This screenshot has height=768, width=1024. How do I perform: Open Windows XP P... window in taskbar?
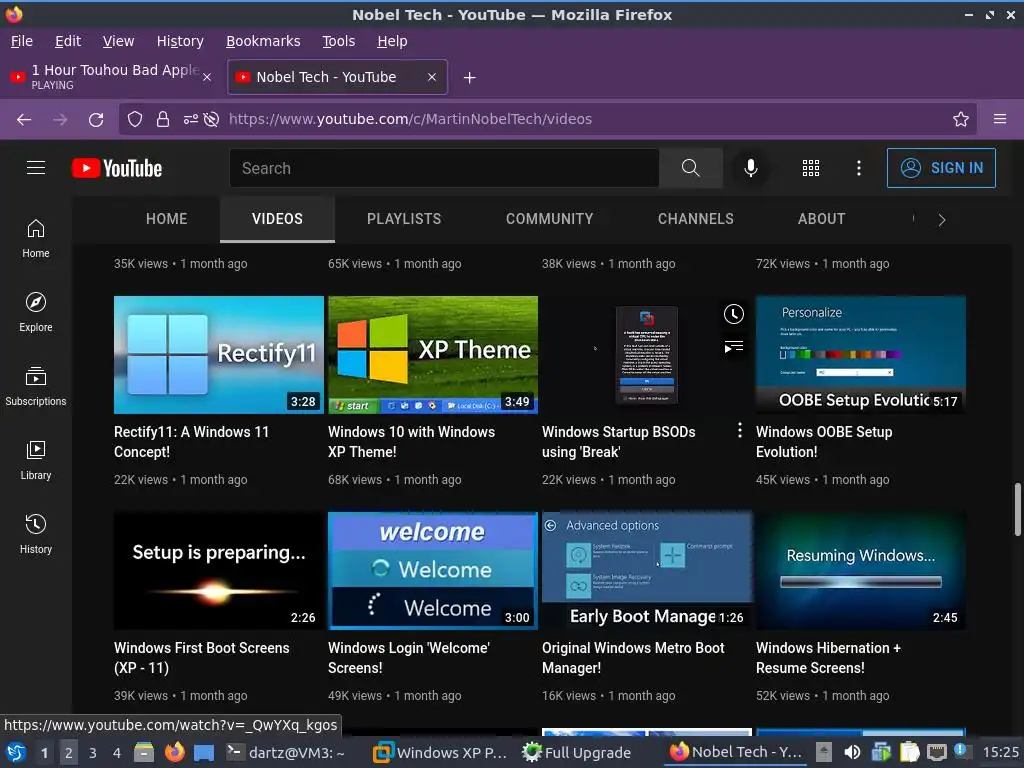pyautogui.click(x=440, y=753)
